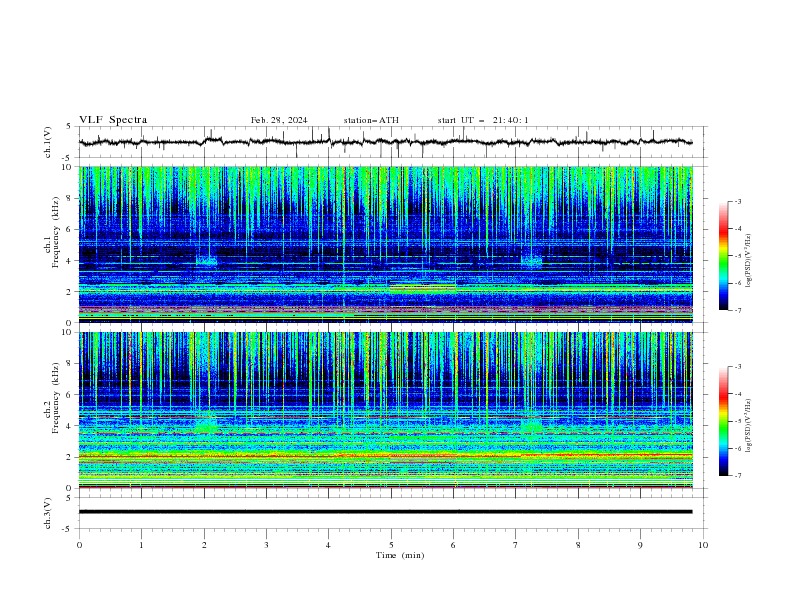The image size is (792, 612).
Task: Click the ch.1 "Frequency (kHz)" axis label
Action: (56, 232)
